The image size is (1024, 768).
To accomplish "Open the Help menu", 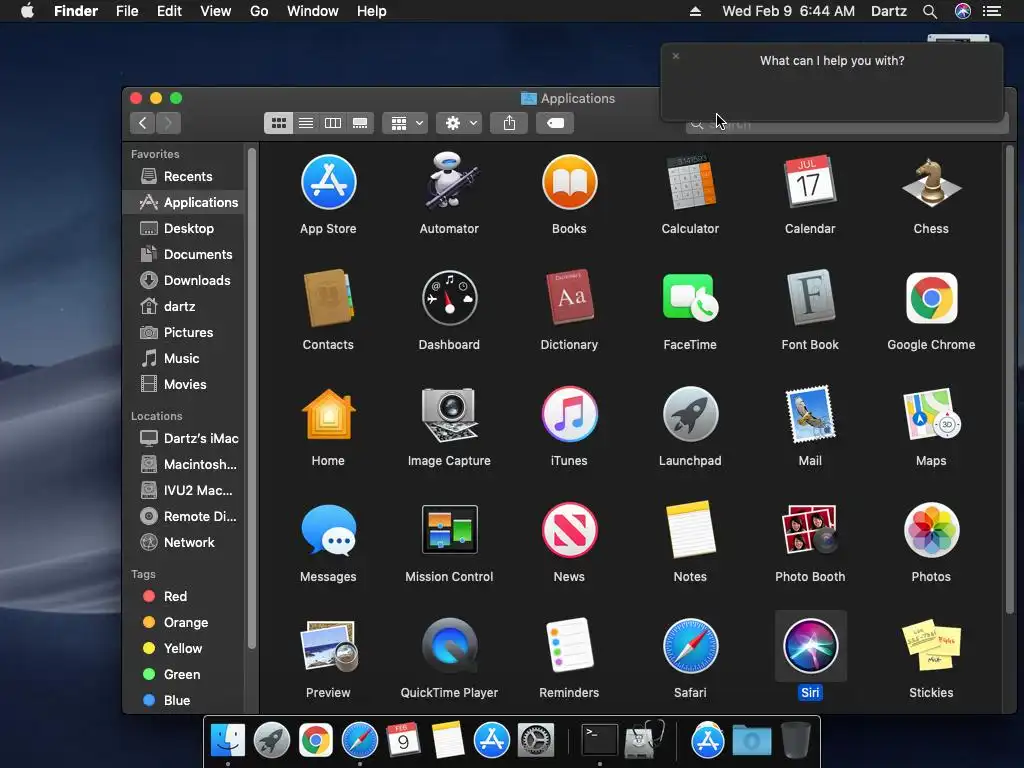I will coord(372,11).
